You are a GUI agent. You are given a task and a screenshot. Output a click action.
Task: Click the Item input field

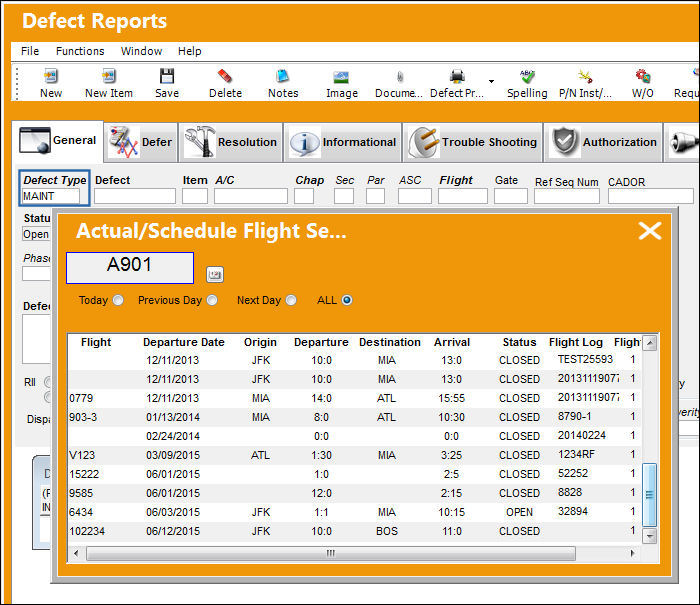click(x=195, y=196)
